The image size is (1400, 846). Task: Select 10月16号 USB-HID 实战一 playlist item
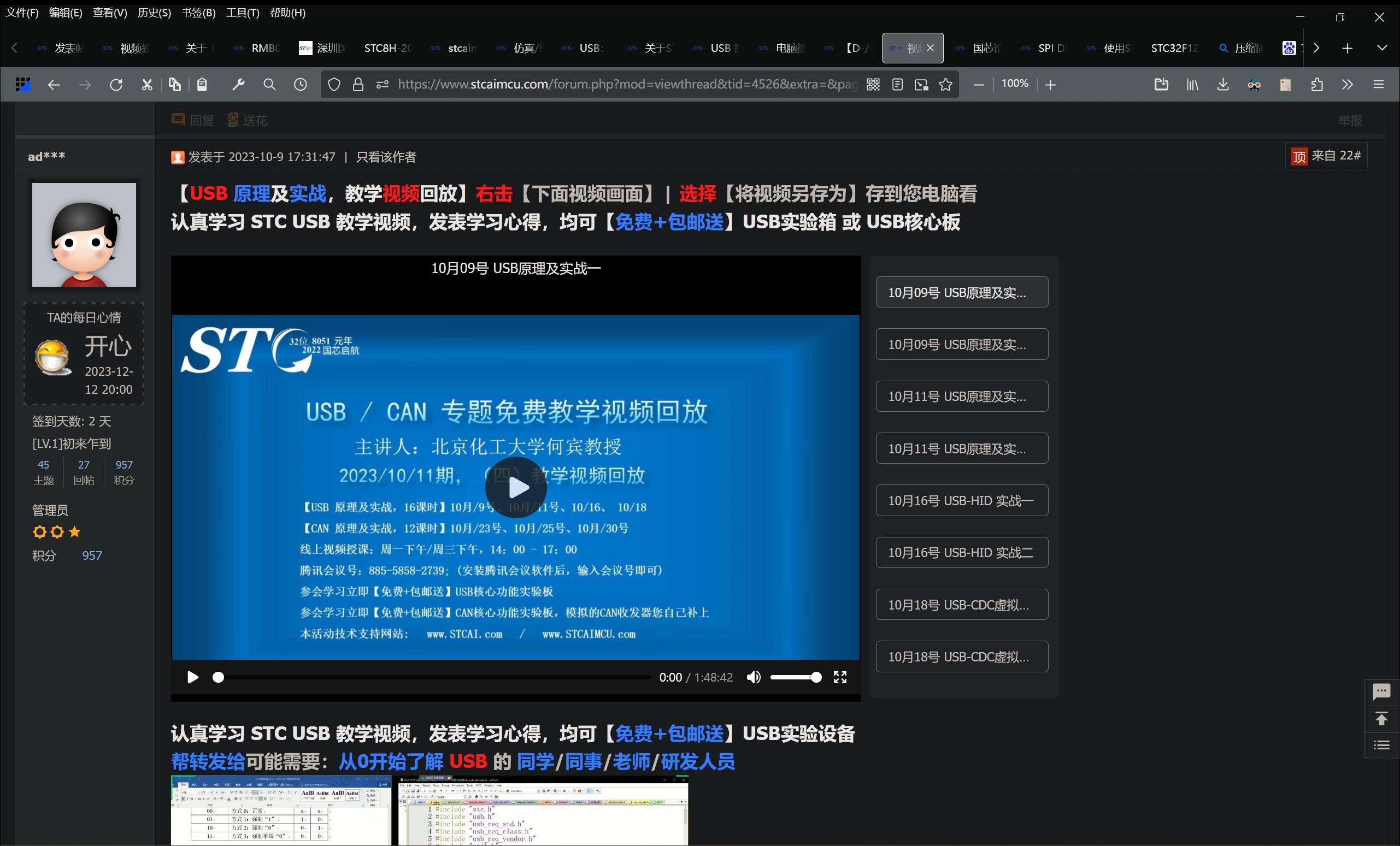tap(962, 500)
